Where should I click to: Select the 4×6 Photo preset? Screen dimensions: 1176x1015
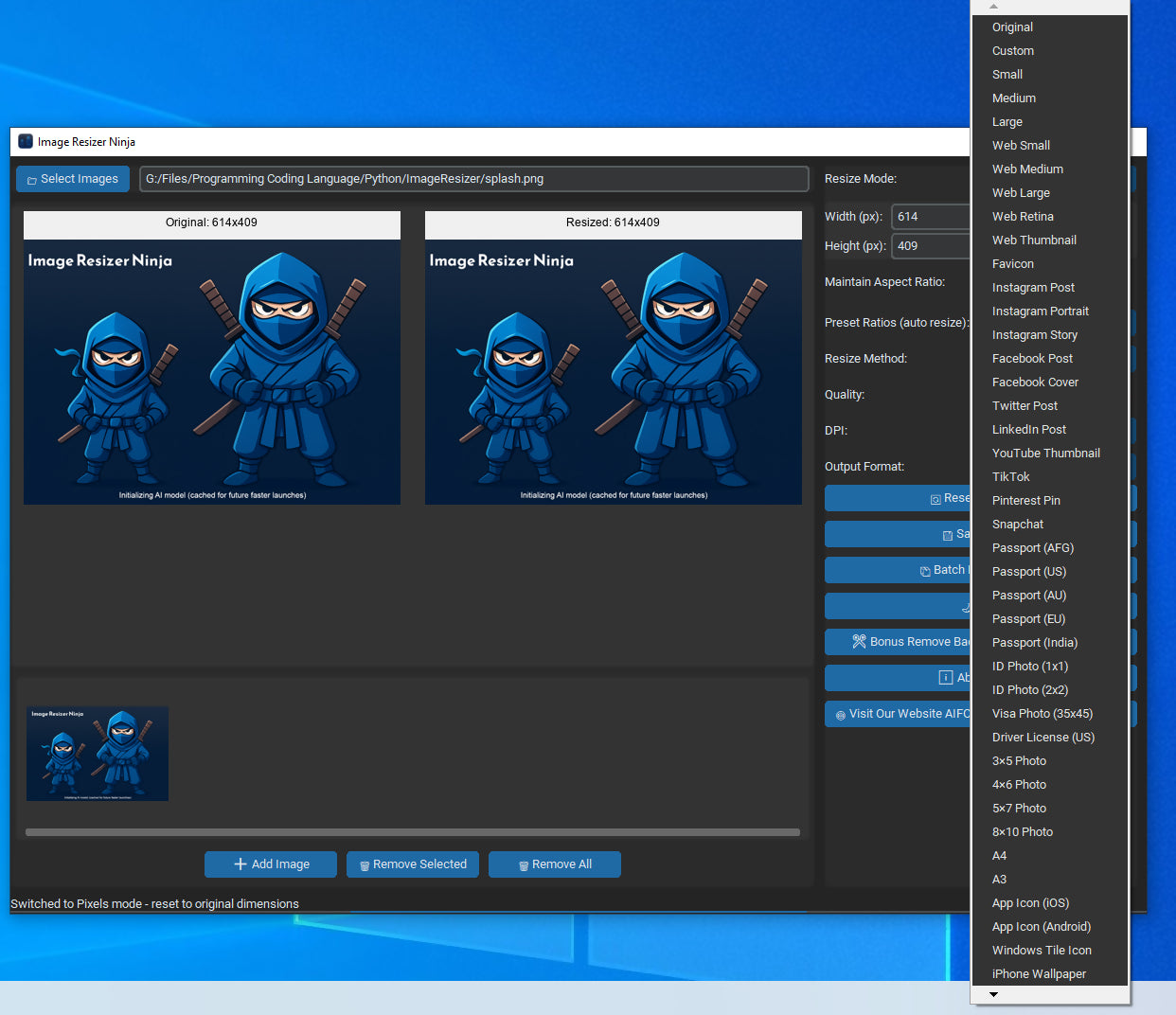tap(1050, 785)
